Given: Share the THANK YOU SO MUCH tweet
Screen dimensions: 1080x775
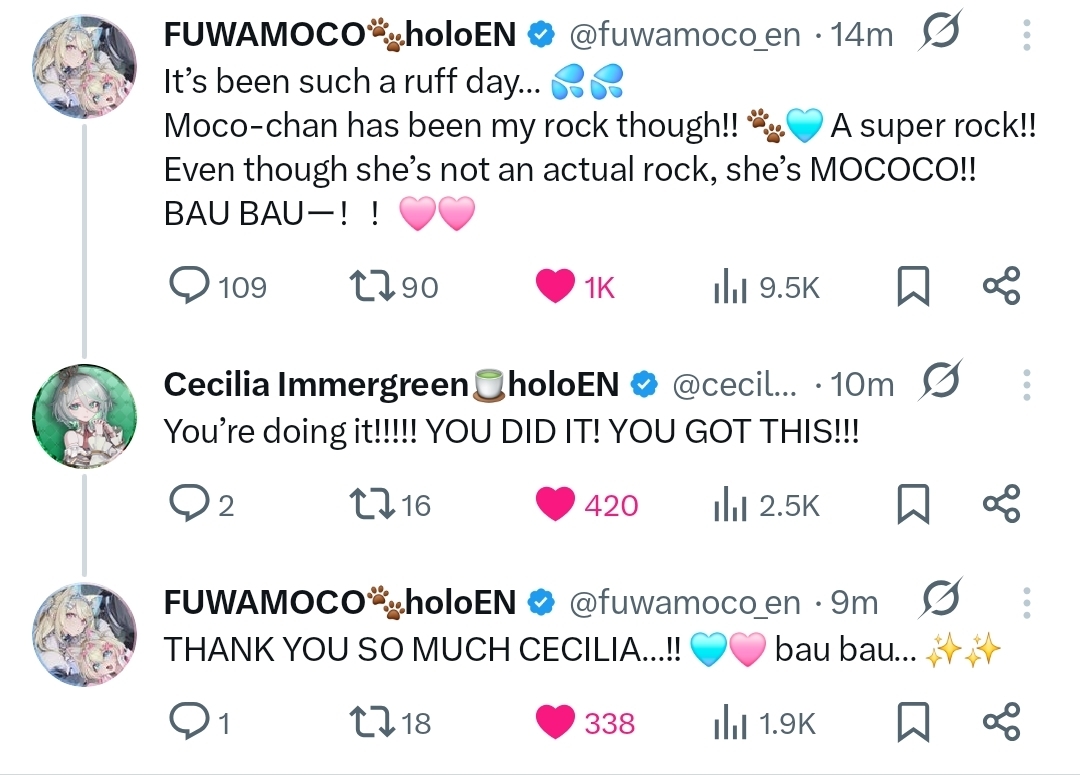Looking at the screenshot, I should click(1001, 722).
